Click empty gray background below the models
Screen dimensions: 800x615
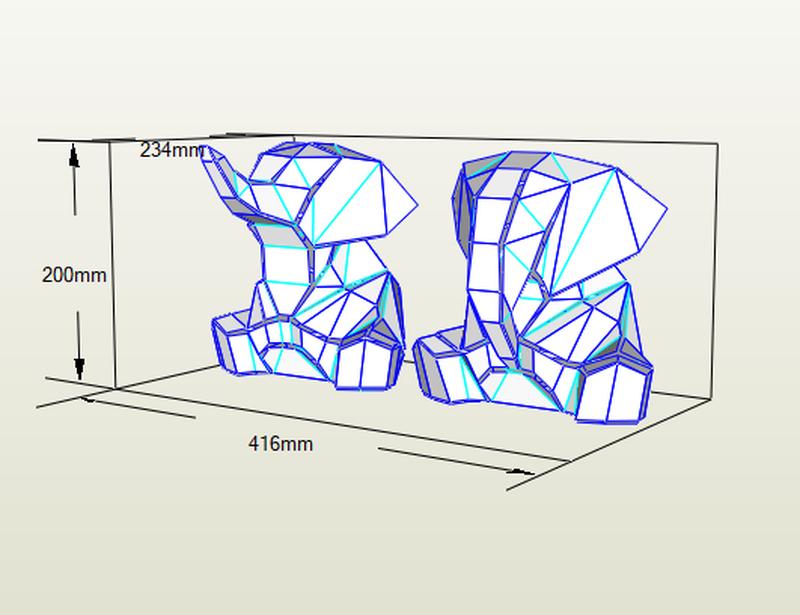[x=400, y=550]
